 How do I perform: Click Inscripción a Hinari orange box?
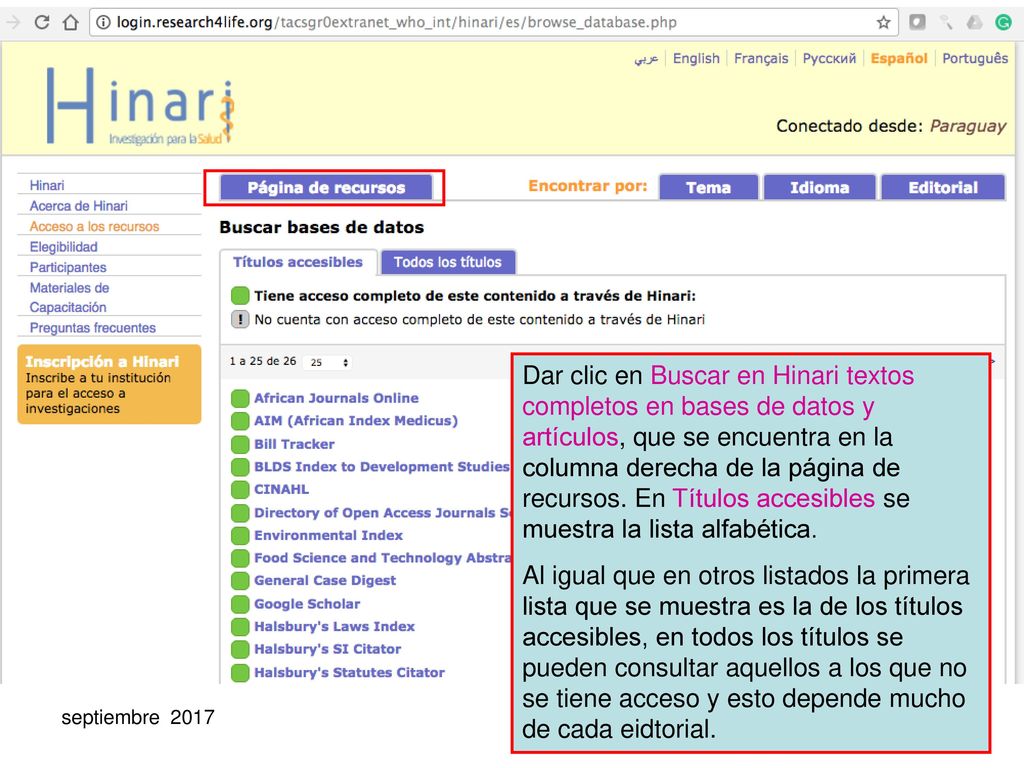tap(109, 384)
